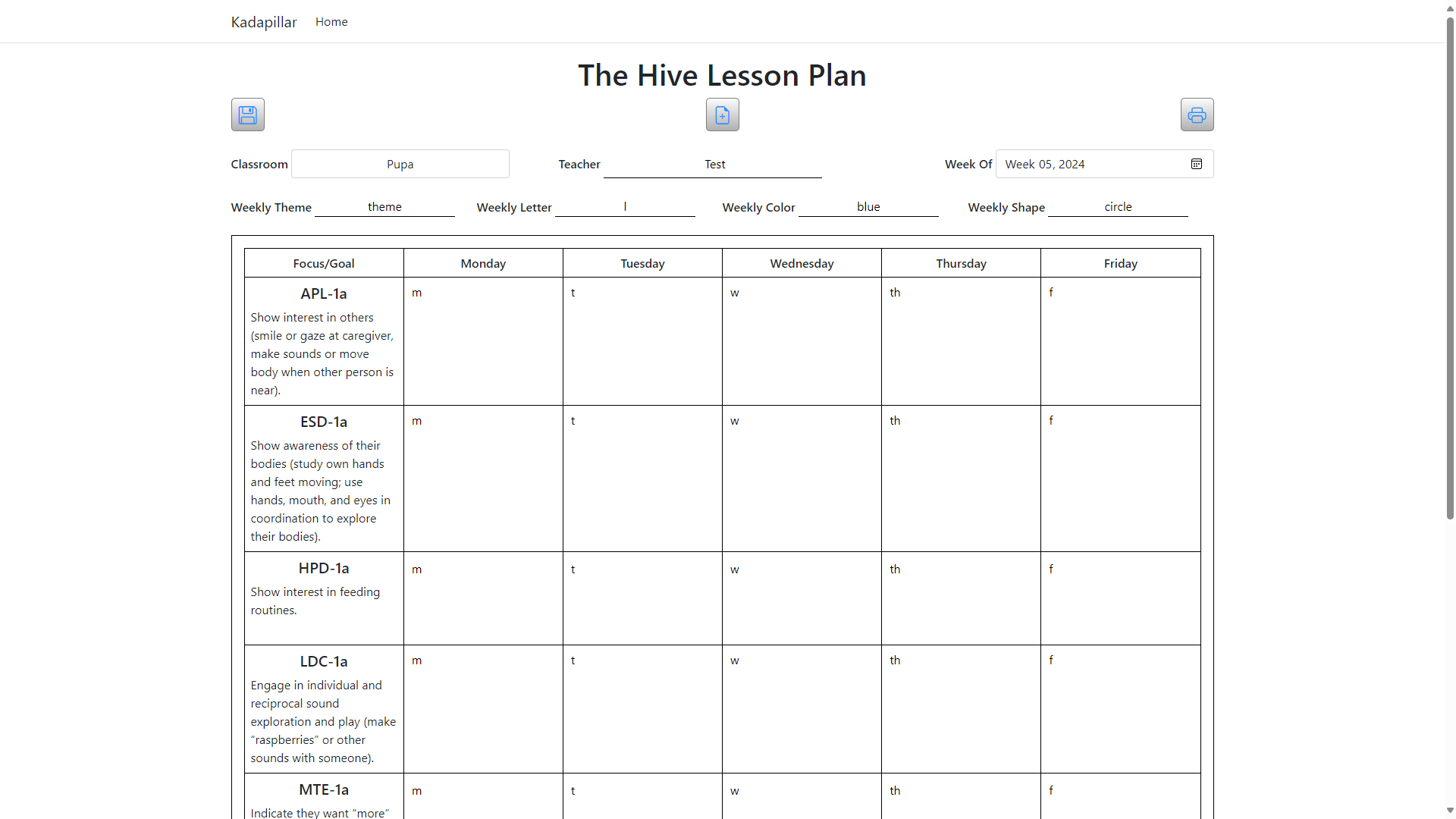Click the Thursday cell for LDC-1a
The width and height of the screenshot is (1456, 819).
[961, 708]
